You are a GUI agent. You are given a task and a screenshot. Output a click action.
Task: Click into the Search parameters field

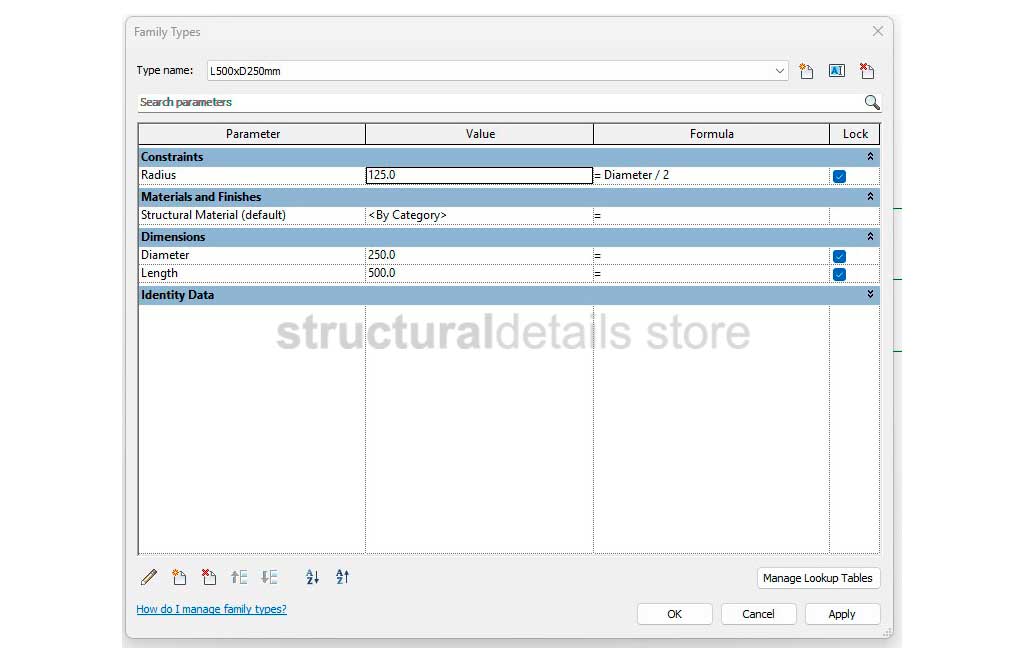pos(500,102)
